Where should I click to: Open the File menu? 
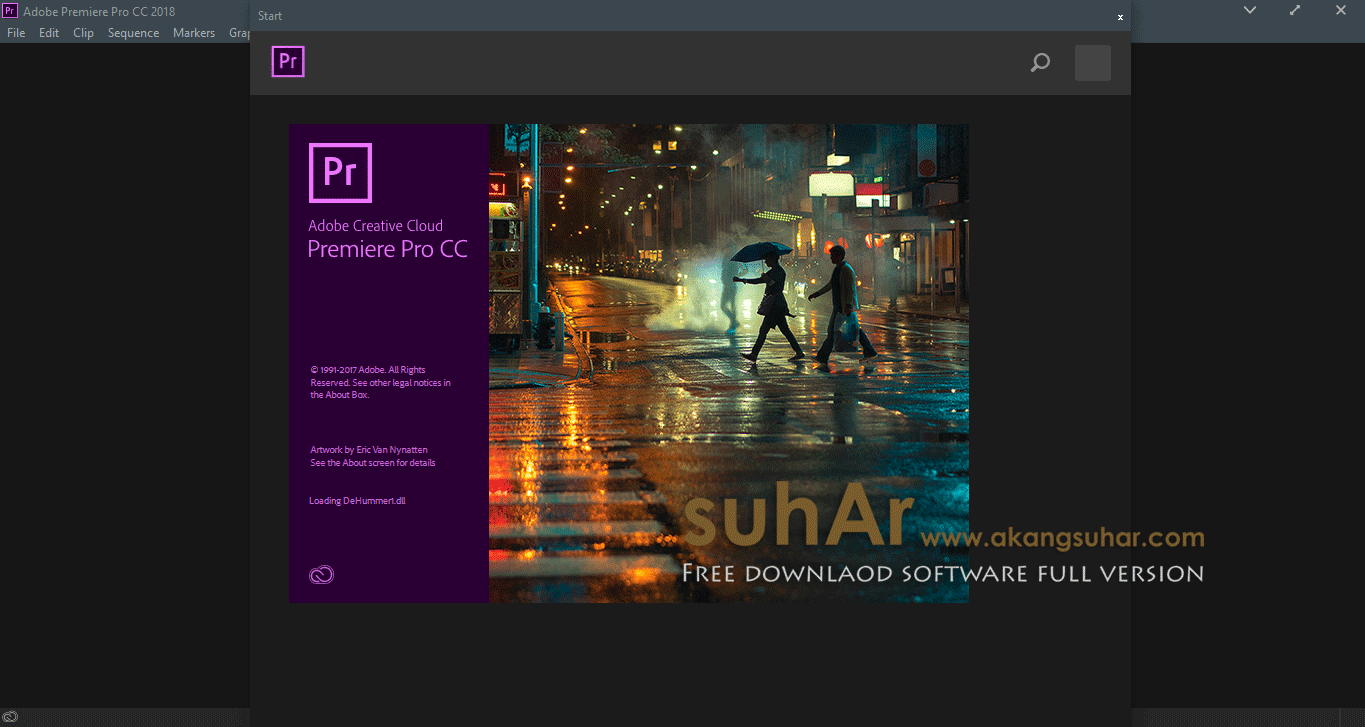coord(16,33)
